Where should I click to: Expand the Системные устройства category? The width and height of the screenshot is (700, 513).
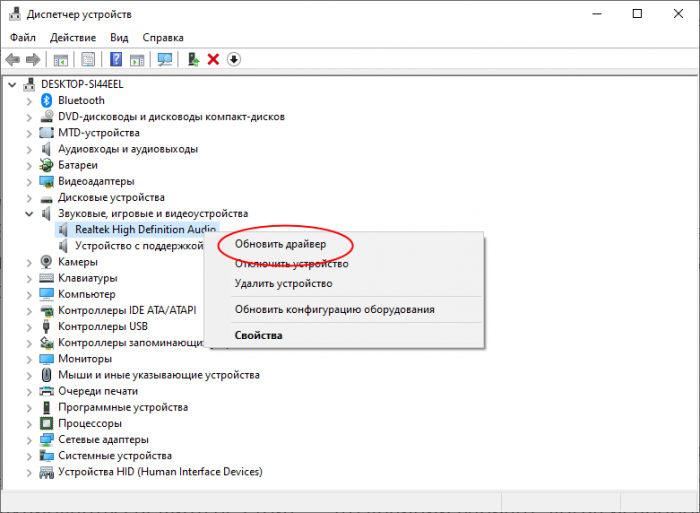(29, 456)
